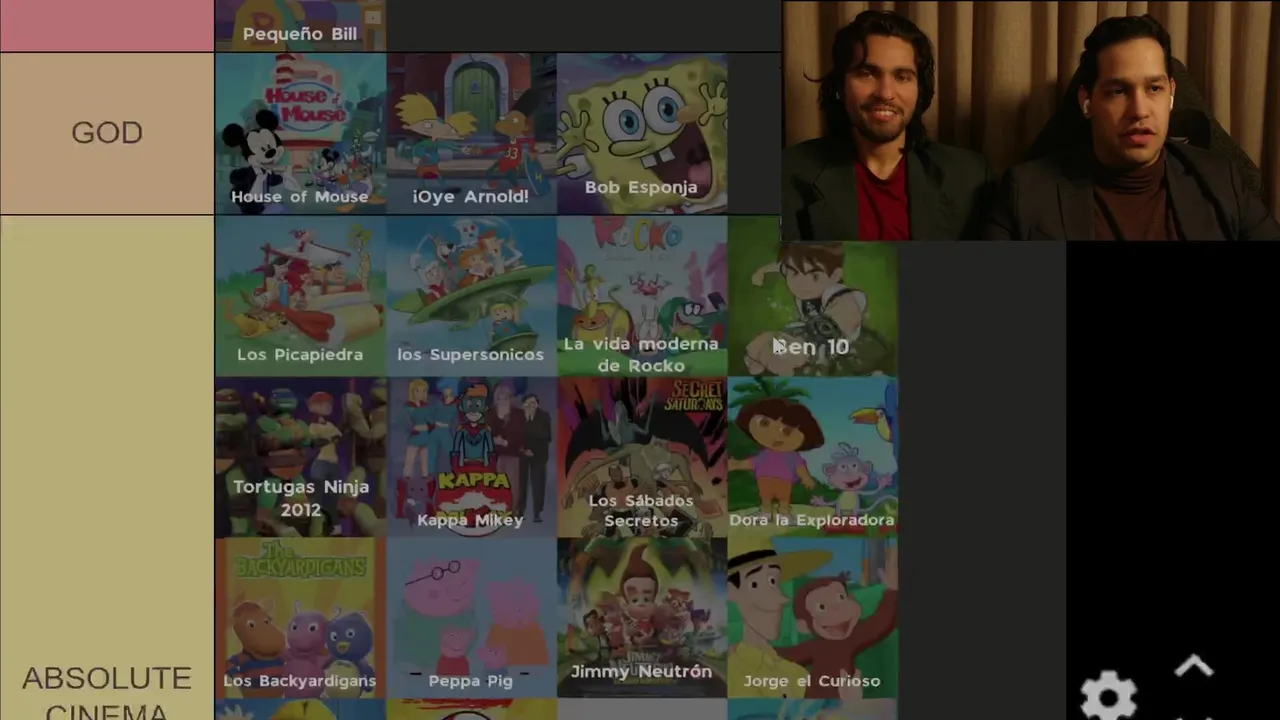Viewport: 1280px width, 720px height.
Task: Select the Peppa Pig thumbnail
Action: point(471,618)
